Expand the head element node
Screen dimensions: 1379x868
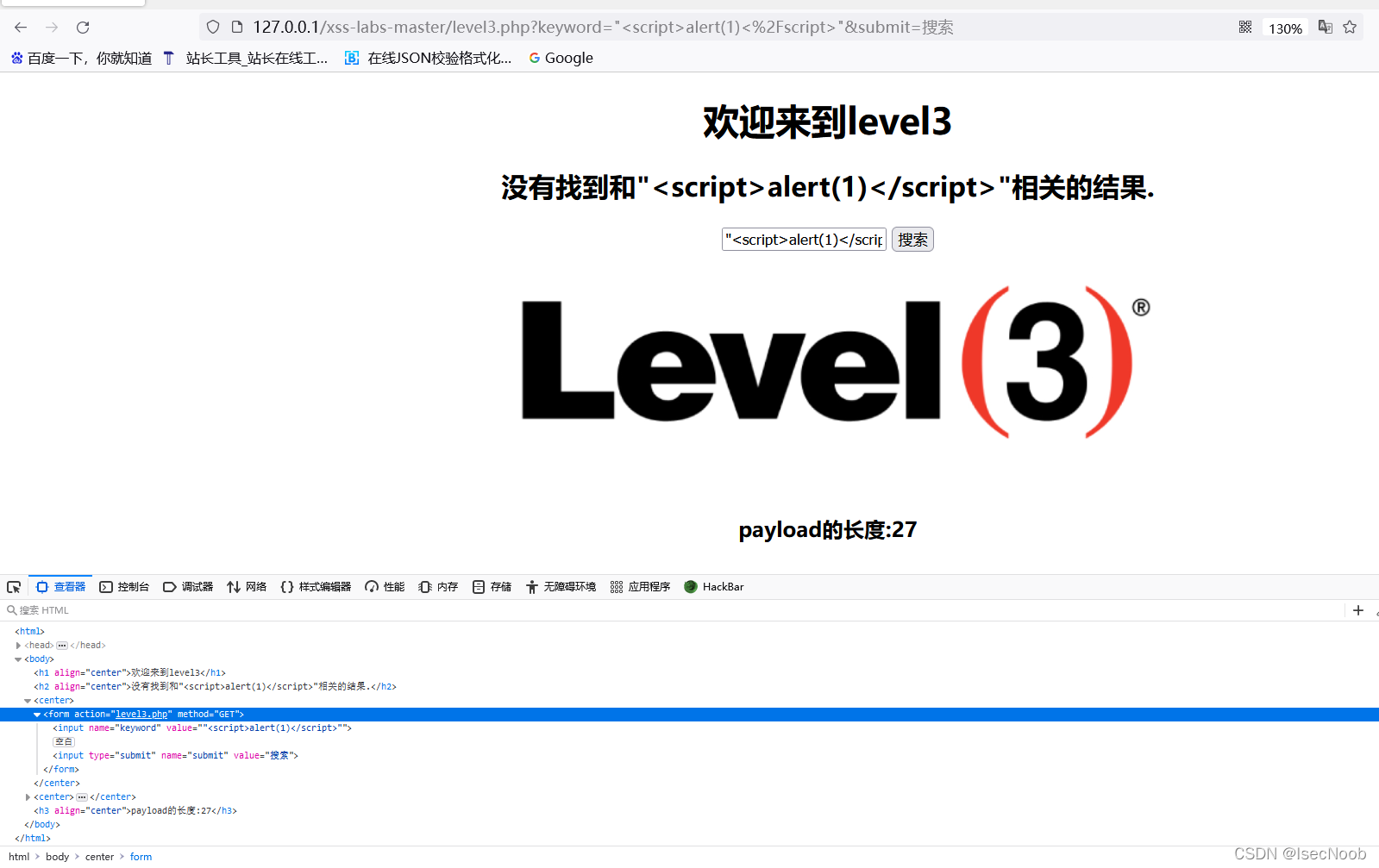[18, 646]
